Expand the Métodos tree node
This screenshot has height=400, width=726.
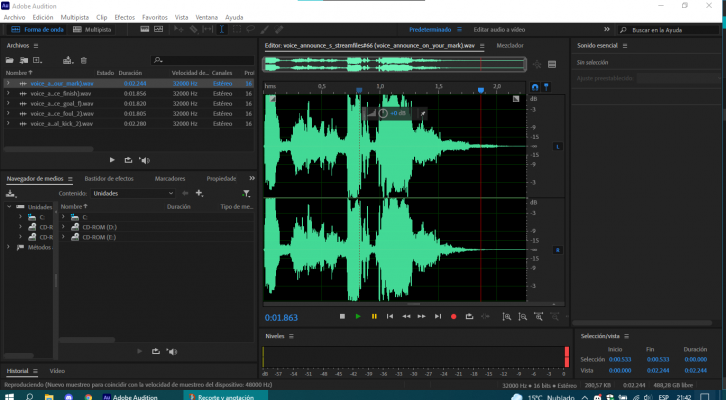[8, 247]
